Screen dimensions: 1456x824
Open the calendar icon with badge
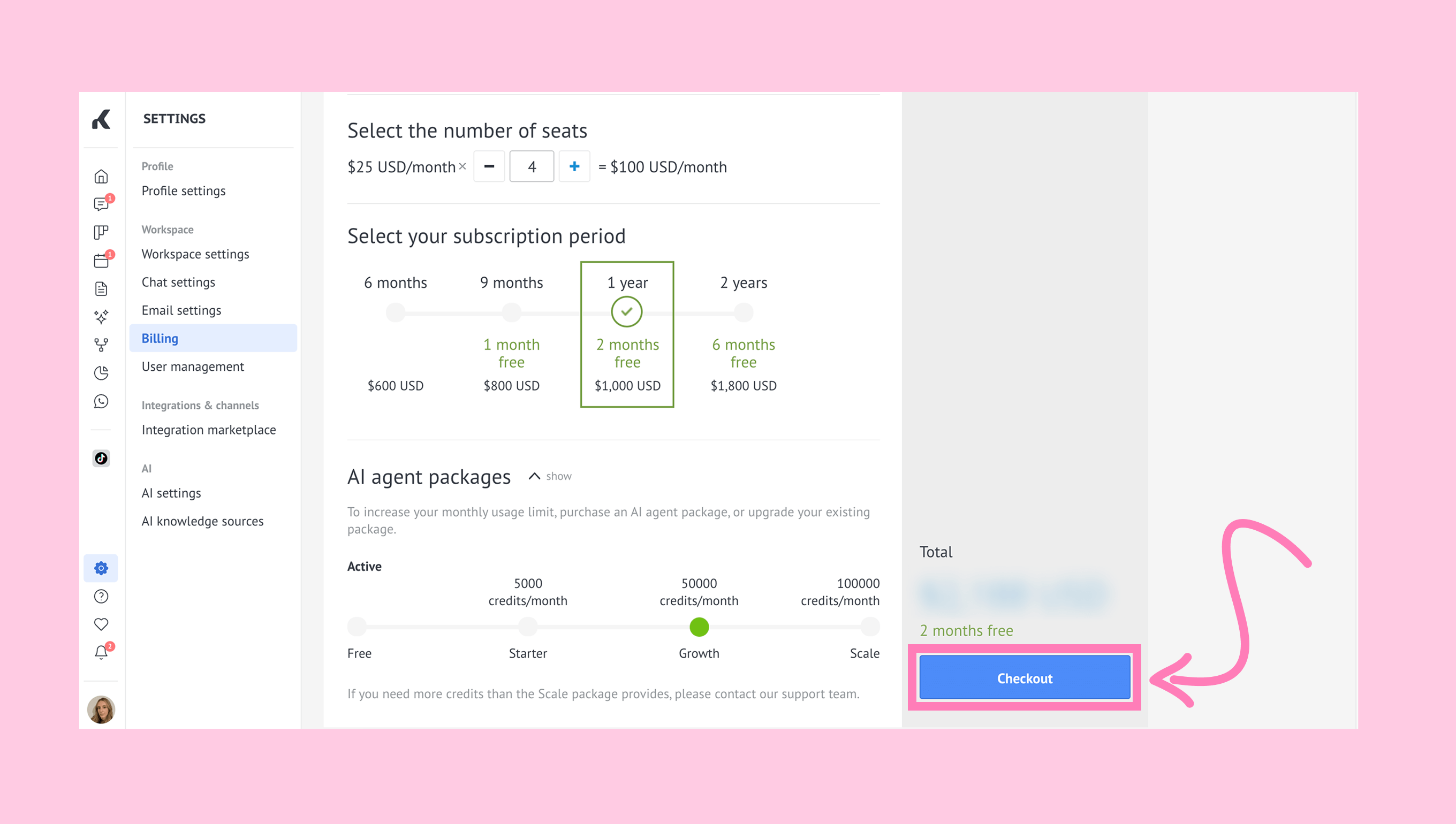(101, 261)
